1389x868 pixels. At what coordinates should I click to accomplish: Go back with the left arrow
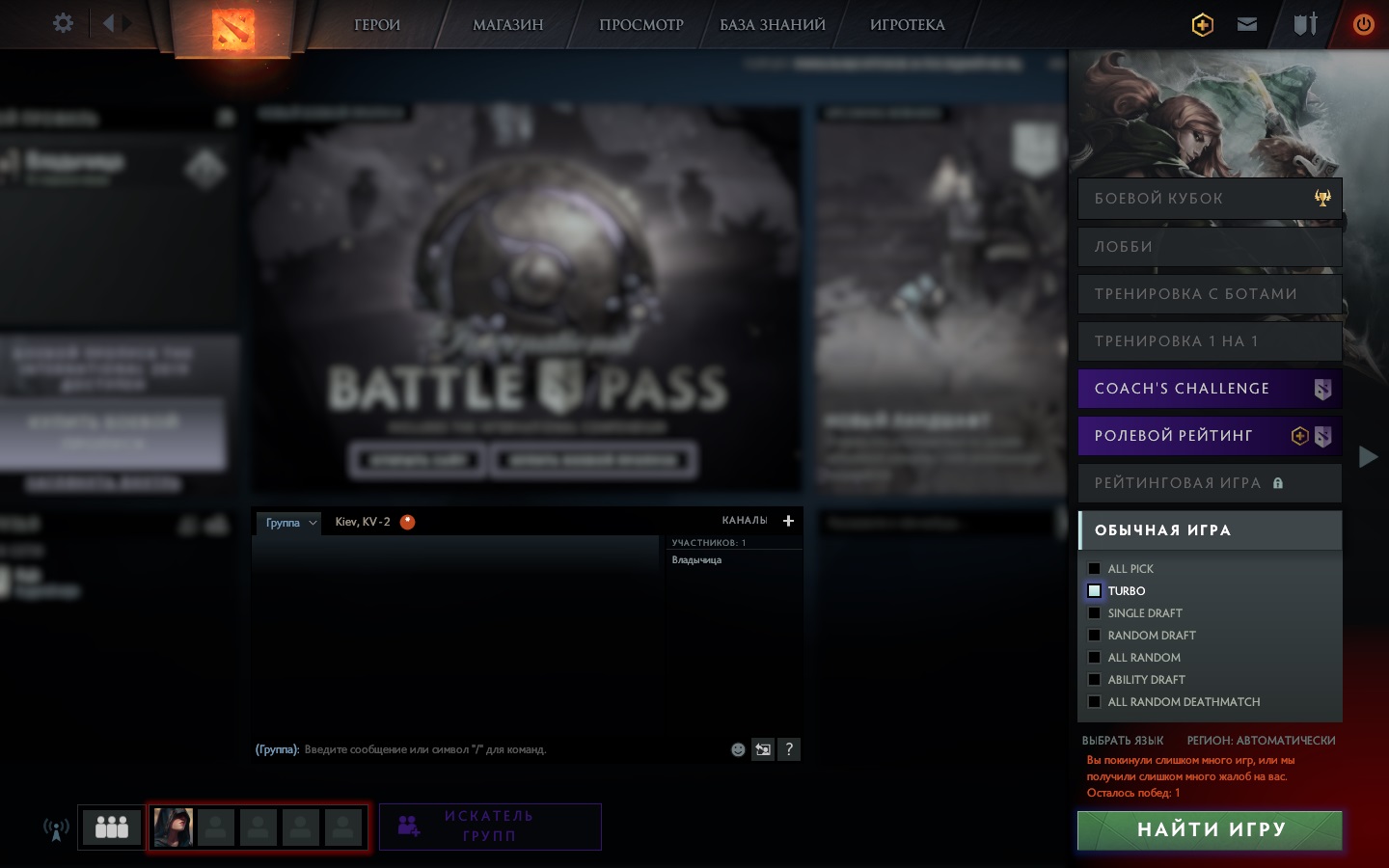click(x=108, y=23)
